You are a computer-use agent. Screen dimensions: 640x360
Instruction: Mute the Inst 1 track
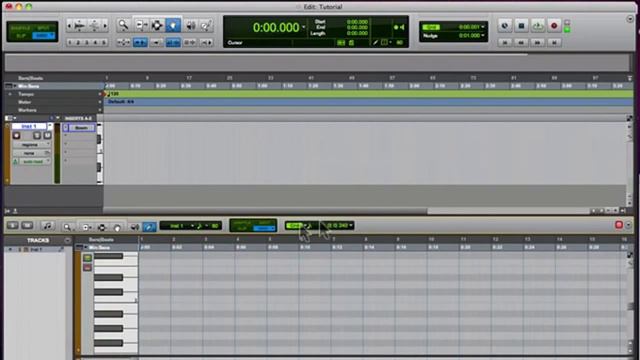[47, 136]
